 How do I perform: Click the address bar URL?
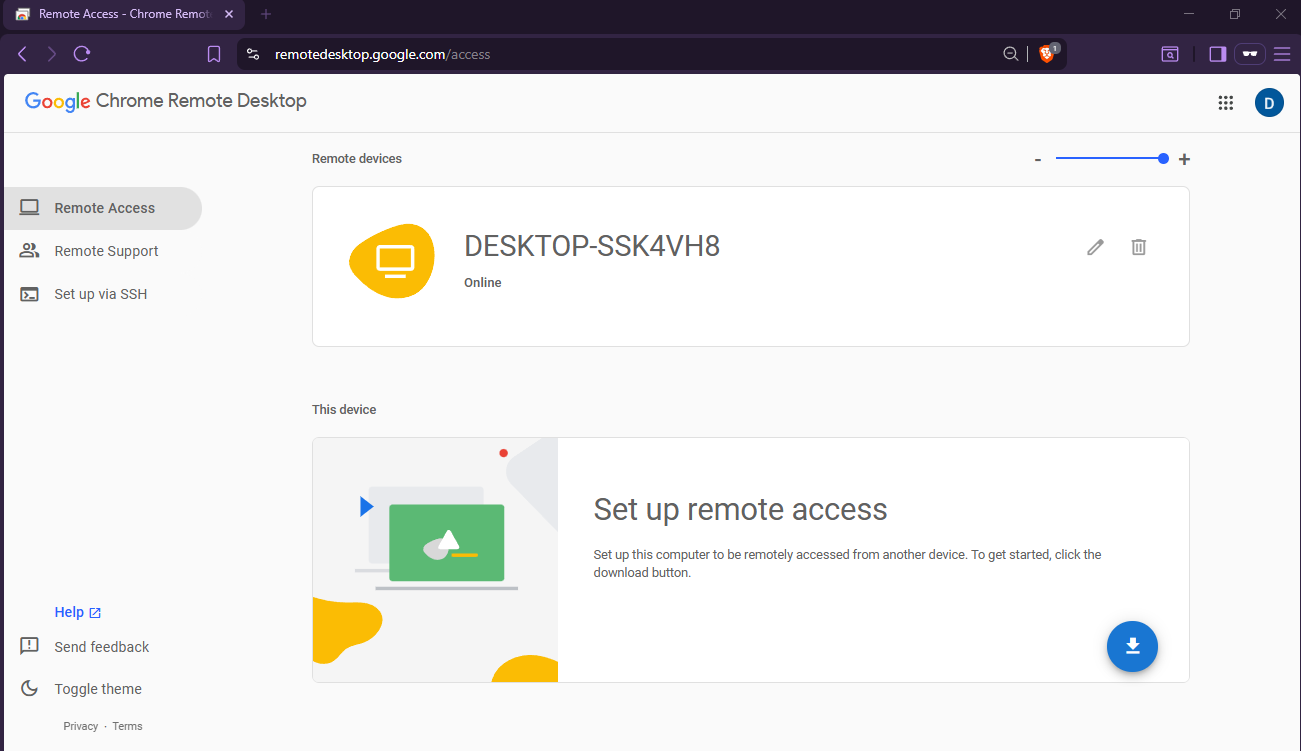click(383, 54)
